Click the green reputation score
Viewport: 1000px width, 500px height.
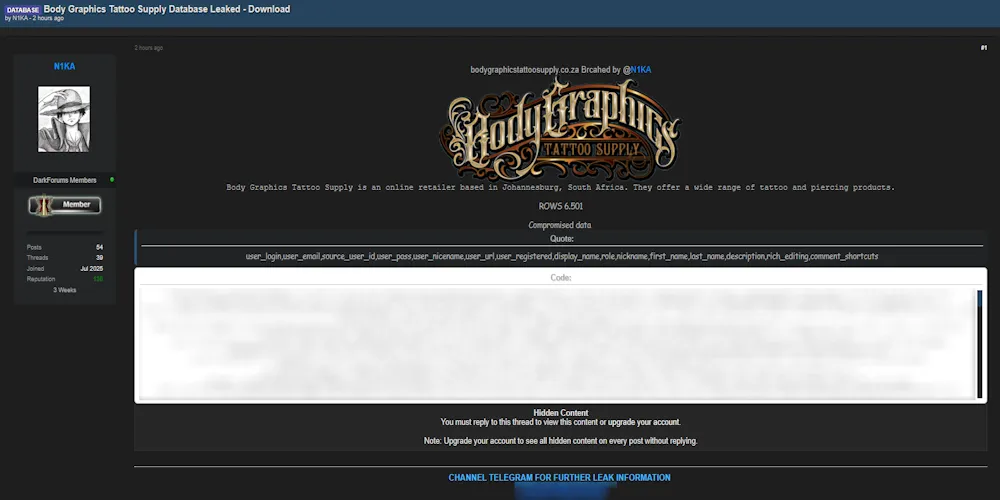click(98, 279)
